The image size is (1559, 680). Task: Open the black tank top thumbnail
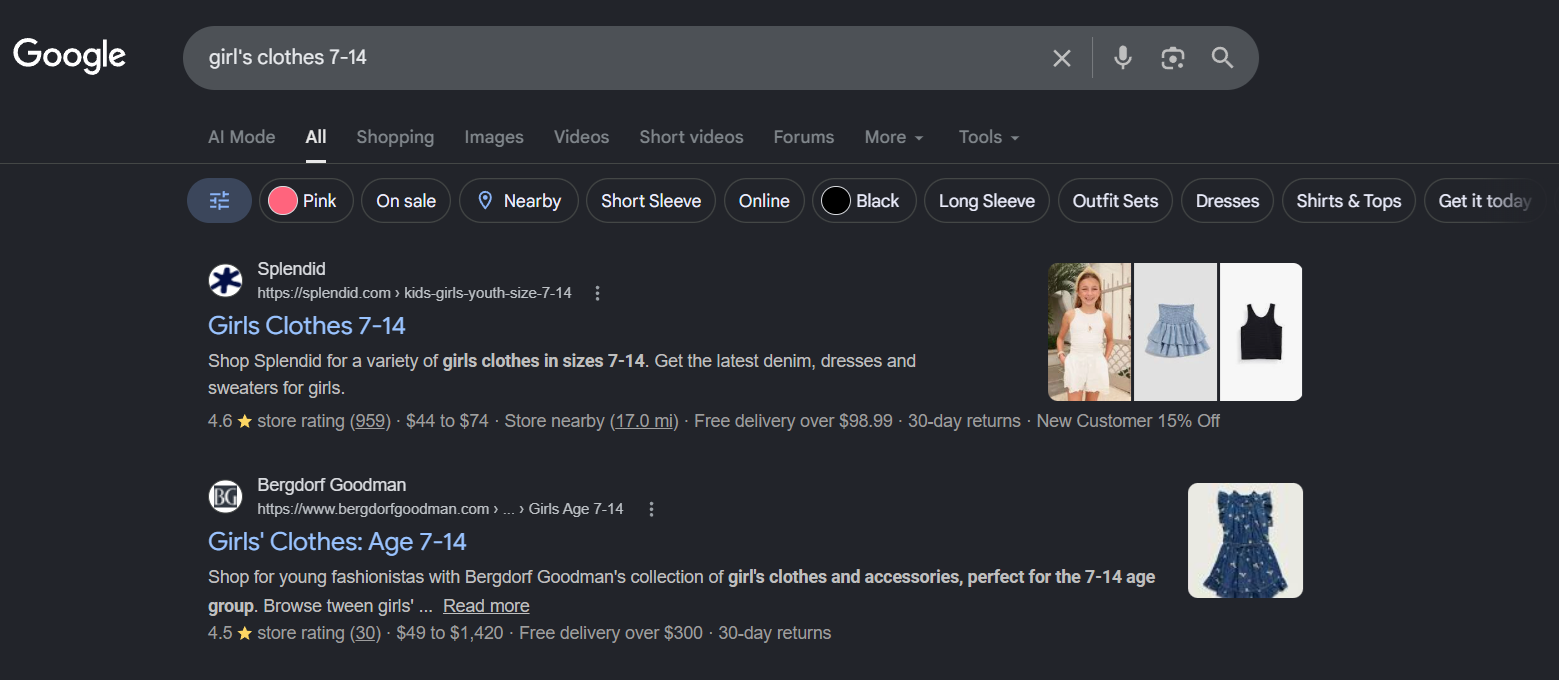tap(1261, 332)
